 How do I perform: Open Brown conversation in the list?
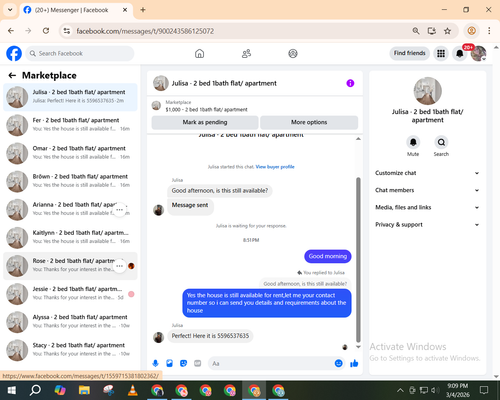(x=70, y=182)
